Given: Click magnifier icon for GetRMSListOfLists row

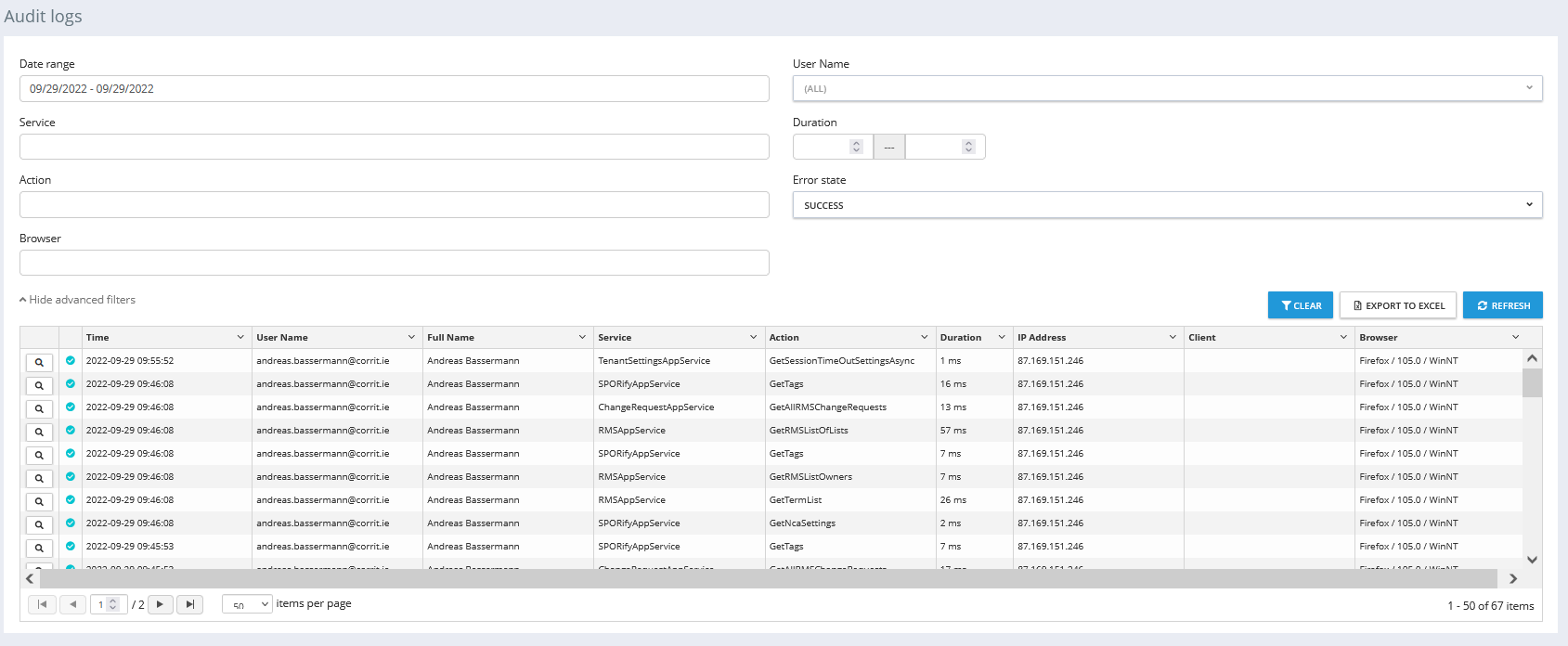Looking at the screenshot, I should click(39, 432).
